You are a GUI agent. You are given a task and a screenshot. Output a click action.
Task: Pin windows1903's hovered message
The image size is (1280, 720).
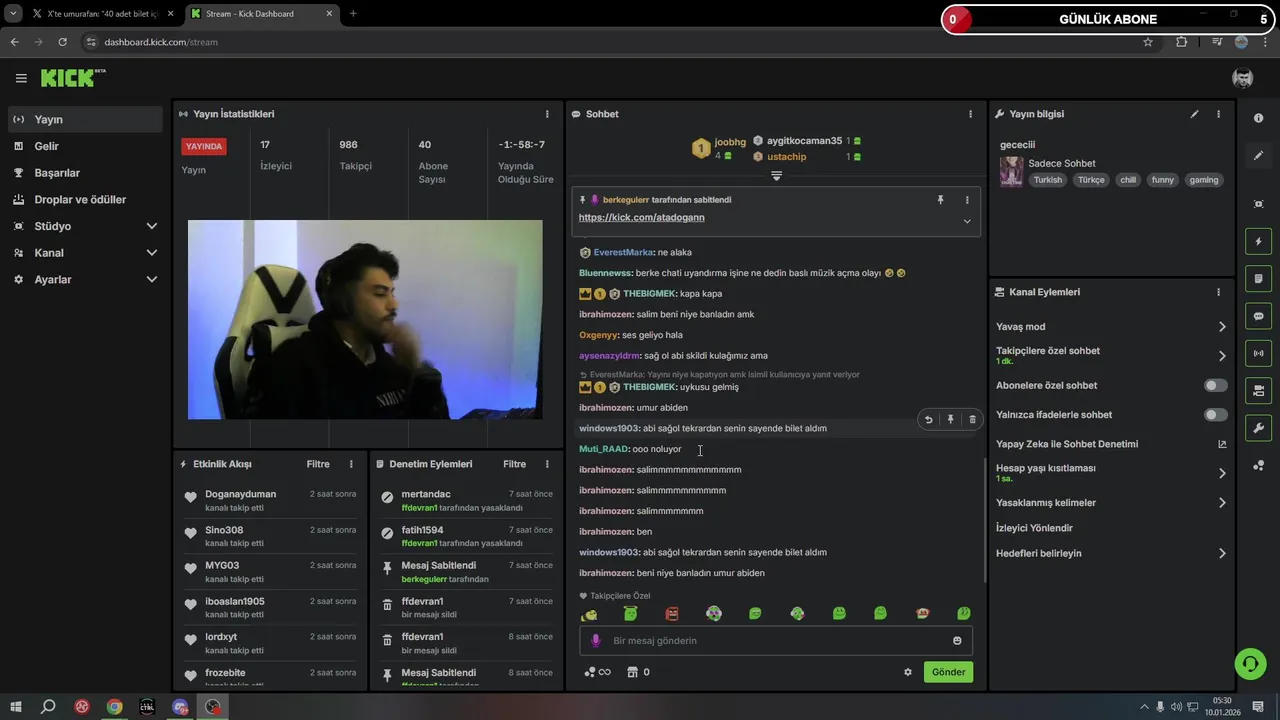950,420
